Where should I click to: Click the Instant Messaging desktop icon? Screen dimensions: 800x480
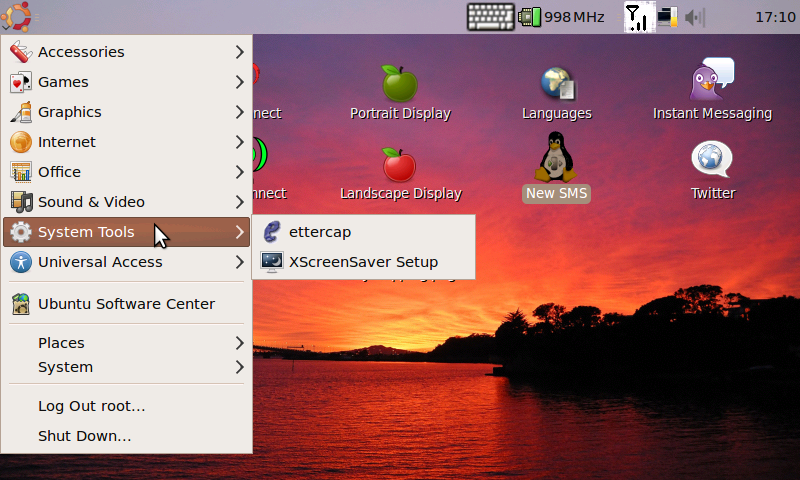(711, 80)
